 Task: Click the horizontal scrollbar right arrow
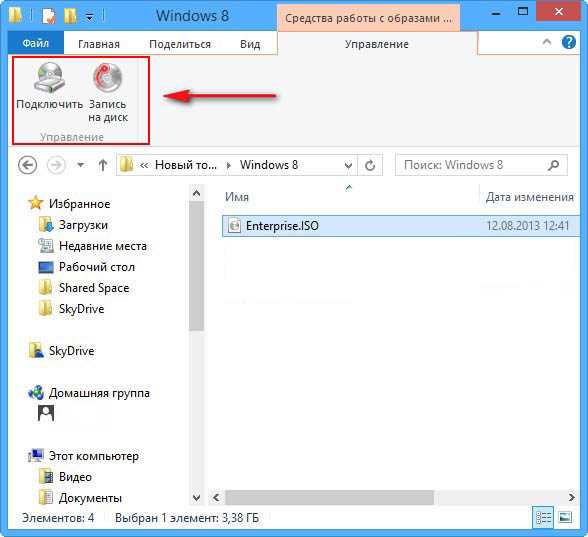[x=572, y=498]
